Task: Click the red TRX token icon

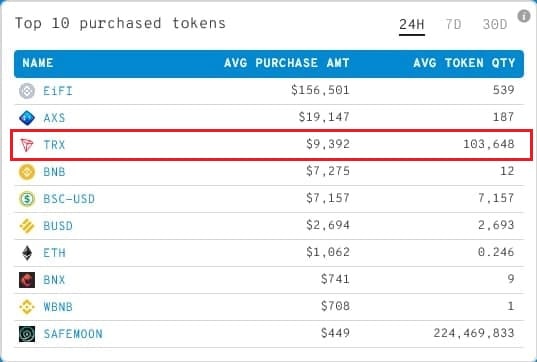Action: pos(27,145)
